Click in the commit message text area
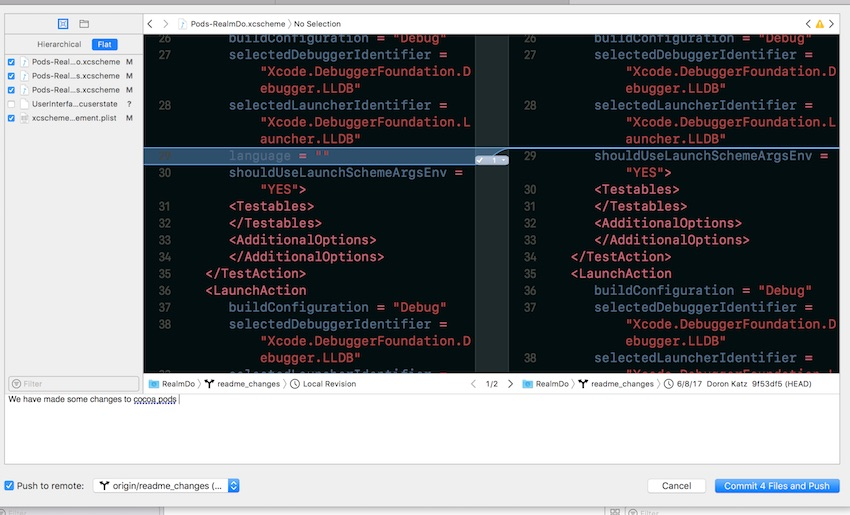 [422, 428]
